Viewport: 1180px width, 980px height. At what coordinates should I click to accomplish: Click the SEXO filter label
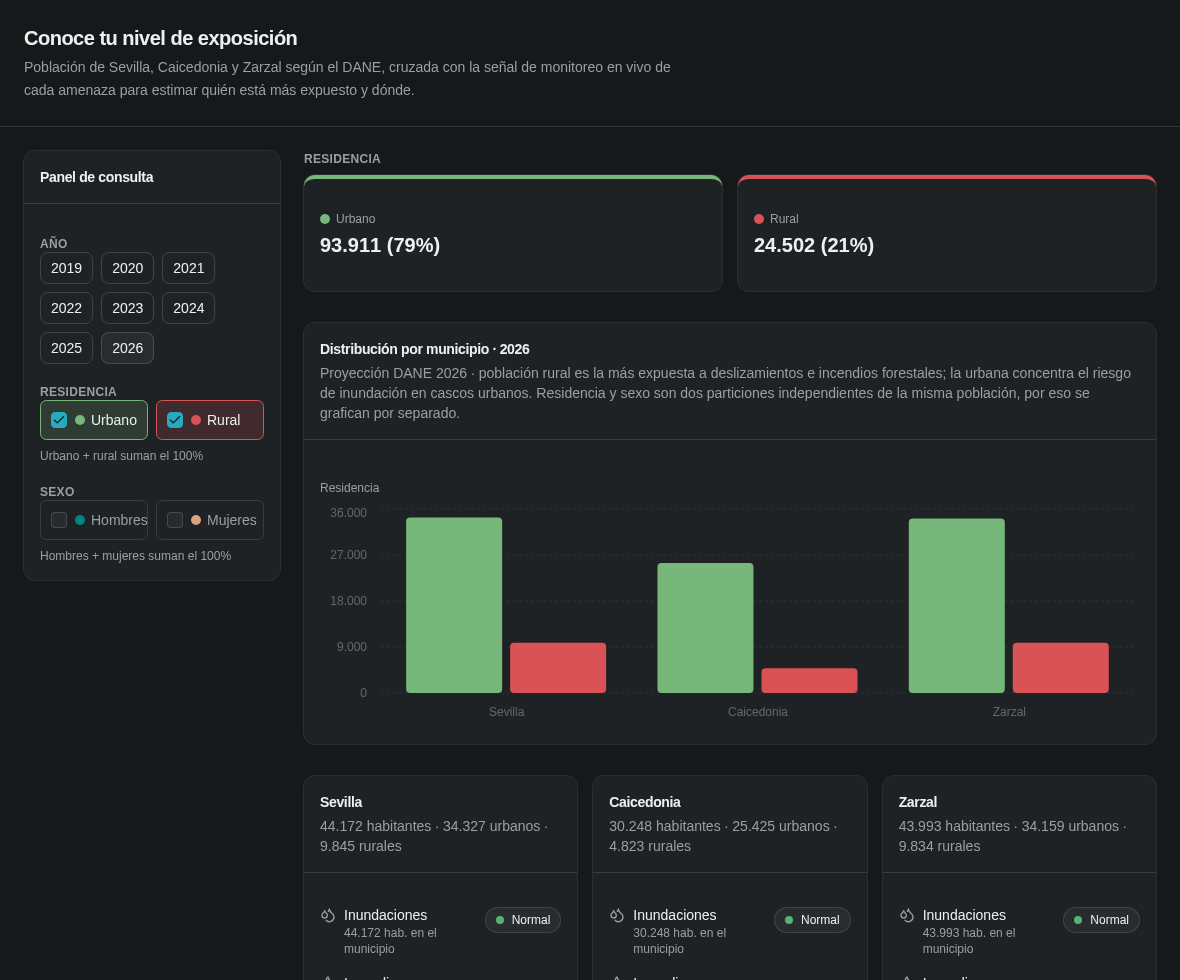pyautogui.click(x=57, y=492)
